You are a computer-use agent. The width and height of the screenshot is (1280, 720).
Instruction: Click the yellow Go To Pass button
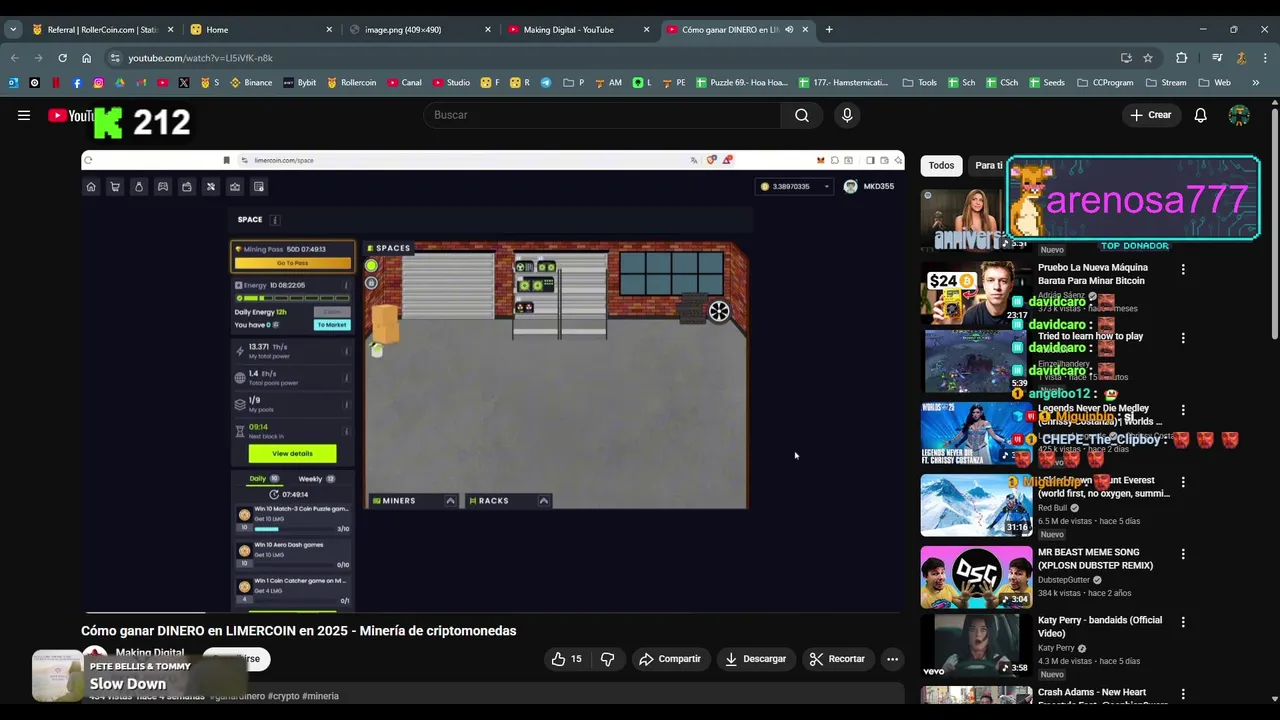[292, 263]
